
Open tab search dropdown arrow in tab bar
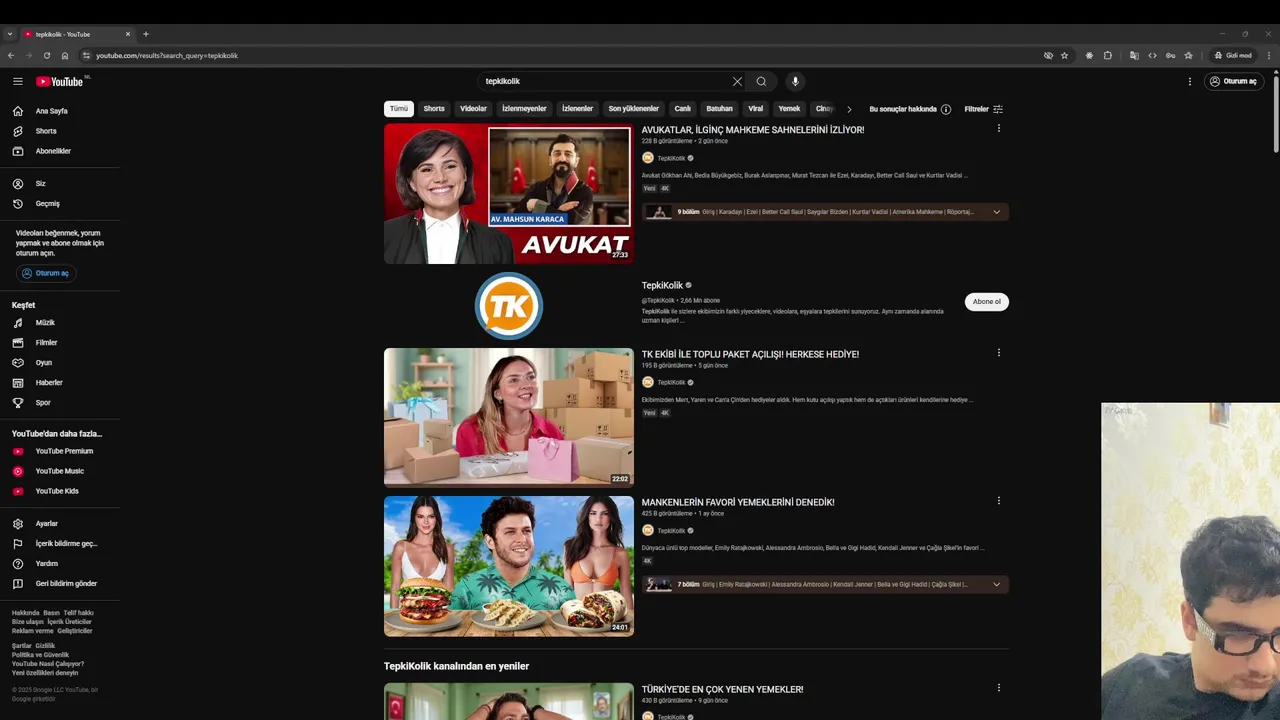click(10, 34)
